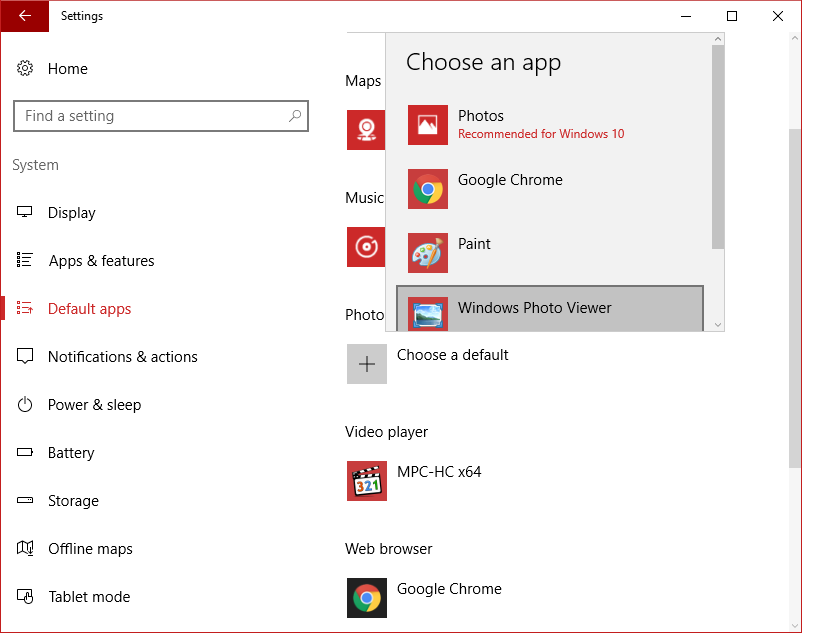Click the Battery icon in the sidebar
819x633 pixels.
25,452
